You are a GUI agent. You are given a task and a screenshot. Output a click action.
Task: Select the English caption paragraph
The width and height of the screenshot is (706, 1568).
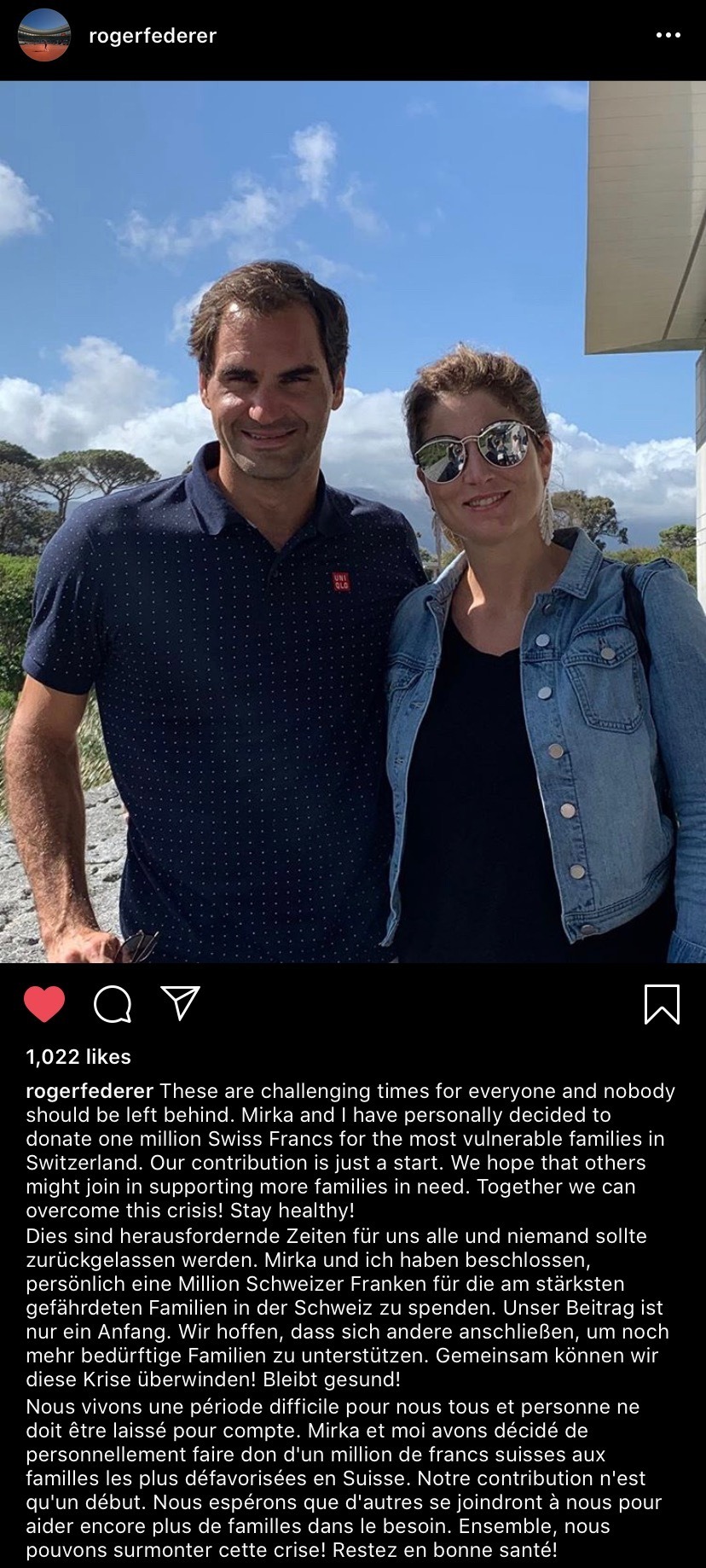tap(350, 1150)
